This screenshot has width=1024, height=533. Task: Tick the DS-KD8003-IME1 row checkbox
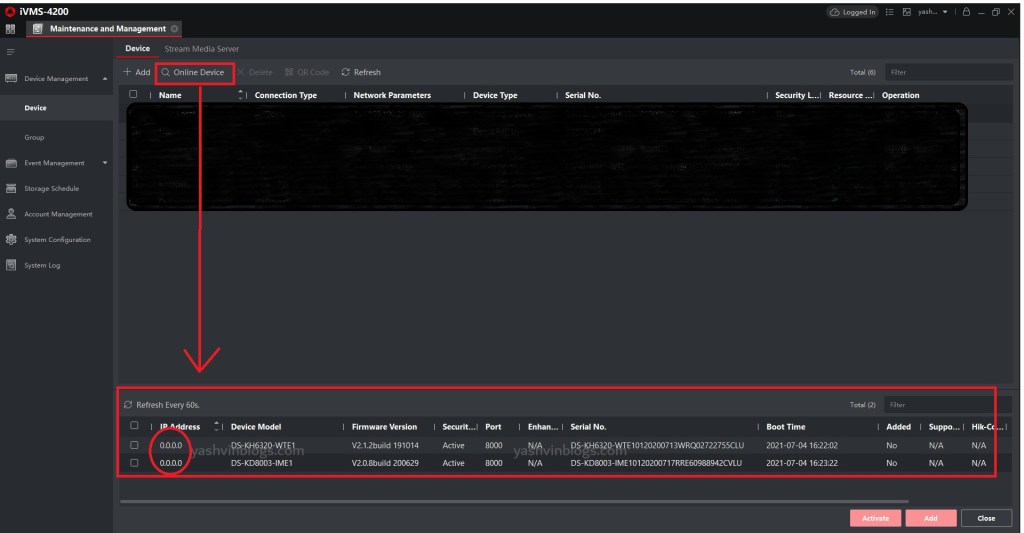(134, 463)
